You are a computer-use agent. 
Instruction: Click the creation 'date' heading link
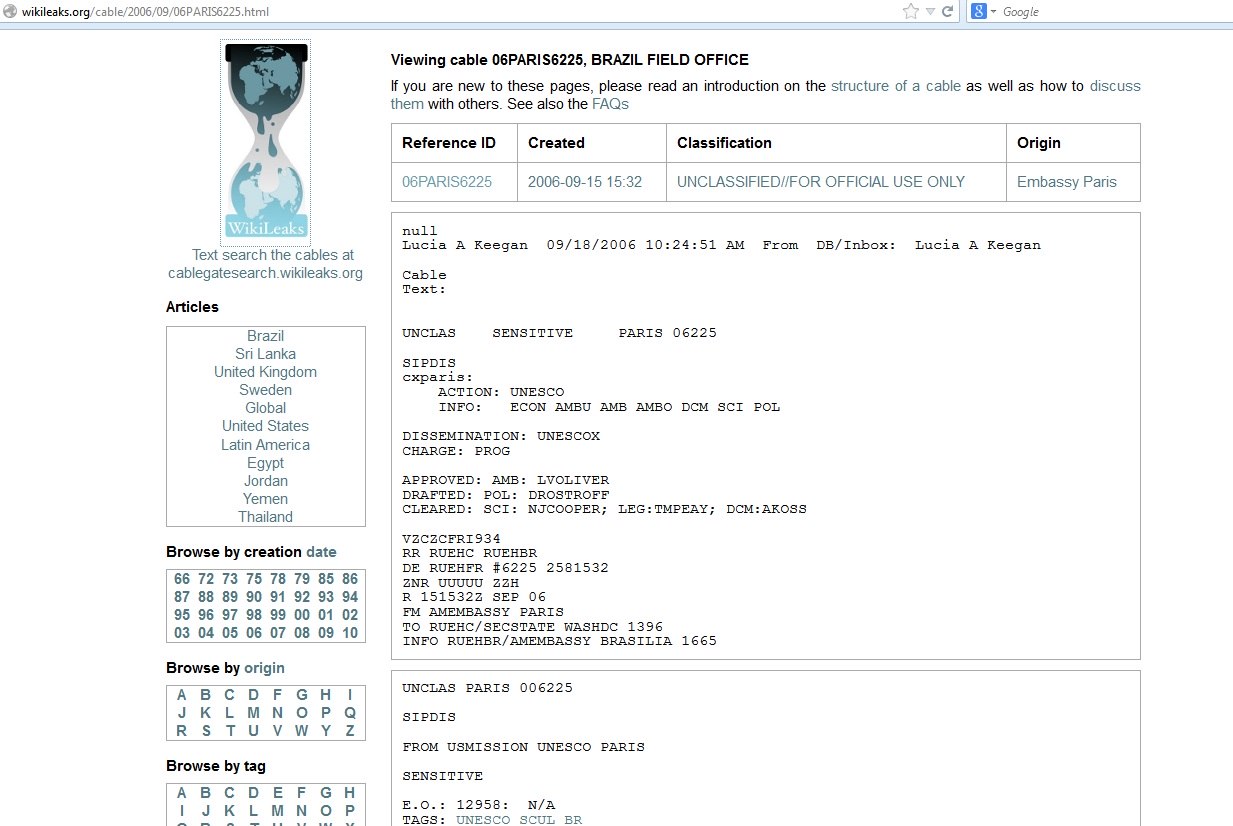tap(321, 552)
